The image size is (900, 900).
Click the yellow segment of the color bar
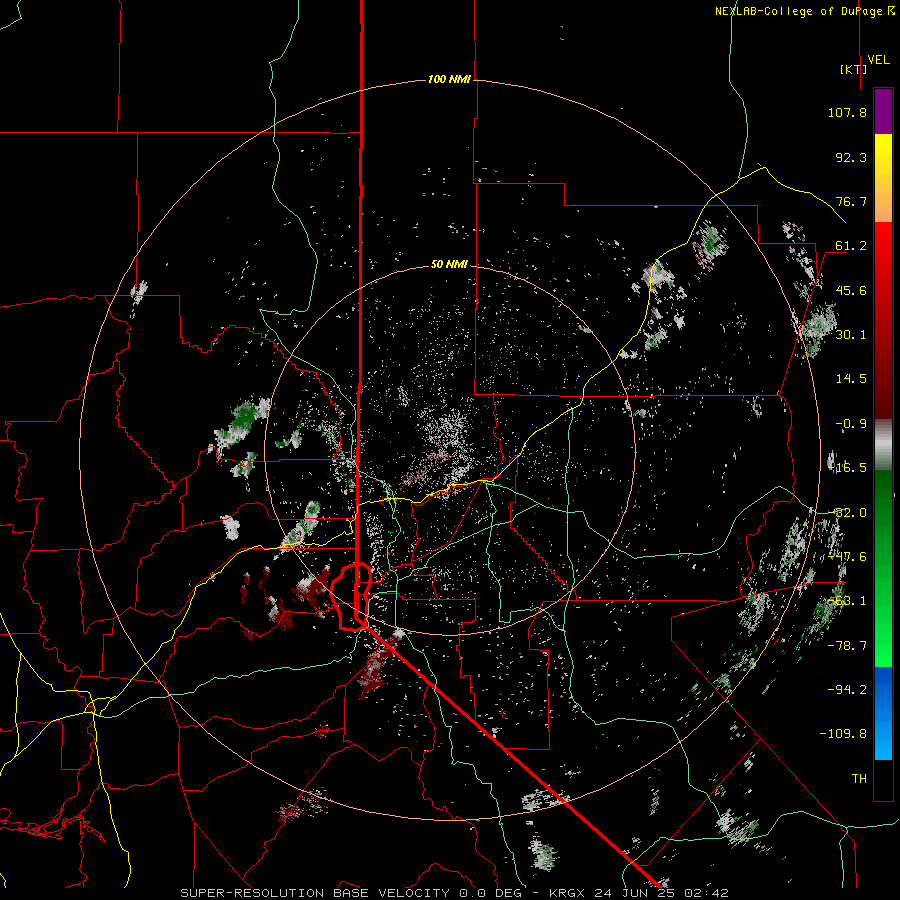pos(883,156)
